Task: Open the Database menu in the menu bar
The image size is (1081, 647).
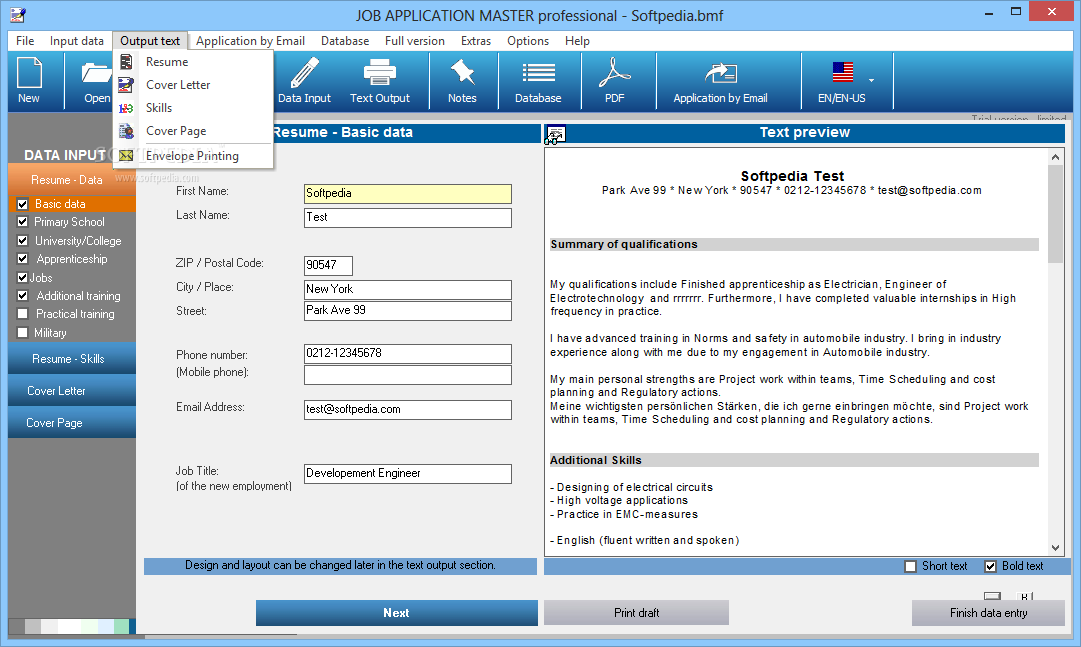Action: (x=345, y=41)
